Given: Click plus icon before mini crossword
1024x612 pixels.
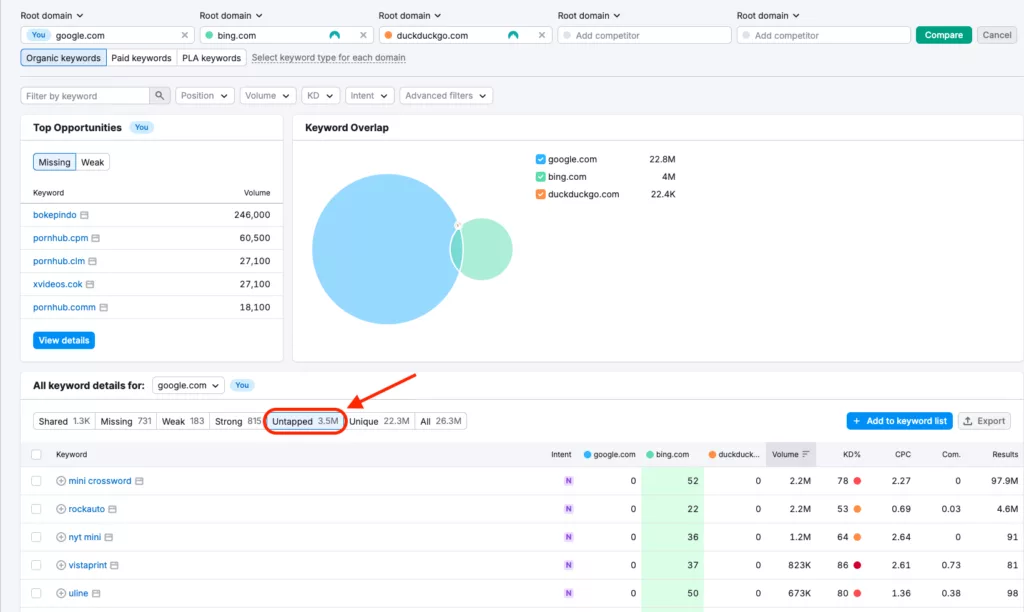Looking at the screenshot, I should tap(61, 481).
